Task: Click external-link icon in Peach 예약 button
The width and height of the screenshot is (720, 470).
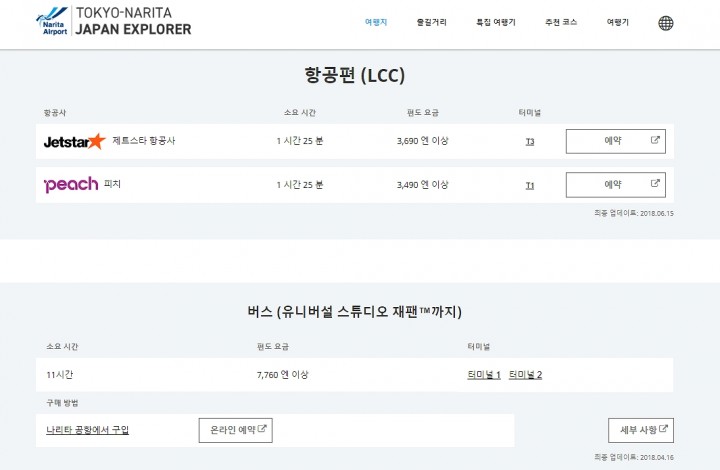Action: (655, 183)
